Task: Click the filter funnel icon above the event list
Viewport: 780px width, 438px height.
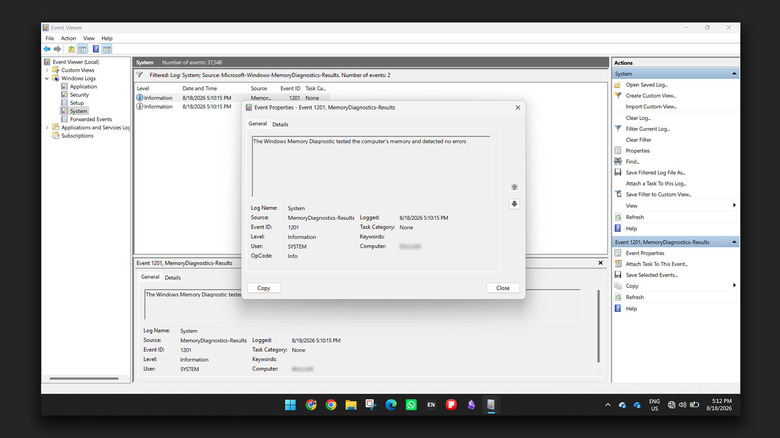Action: click(140, 75)
